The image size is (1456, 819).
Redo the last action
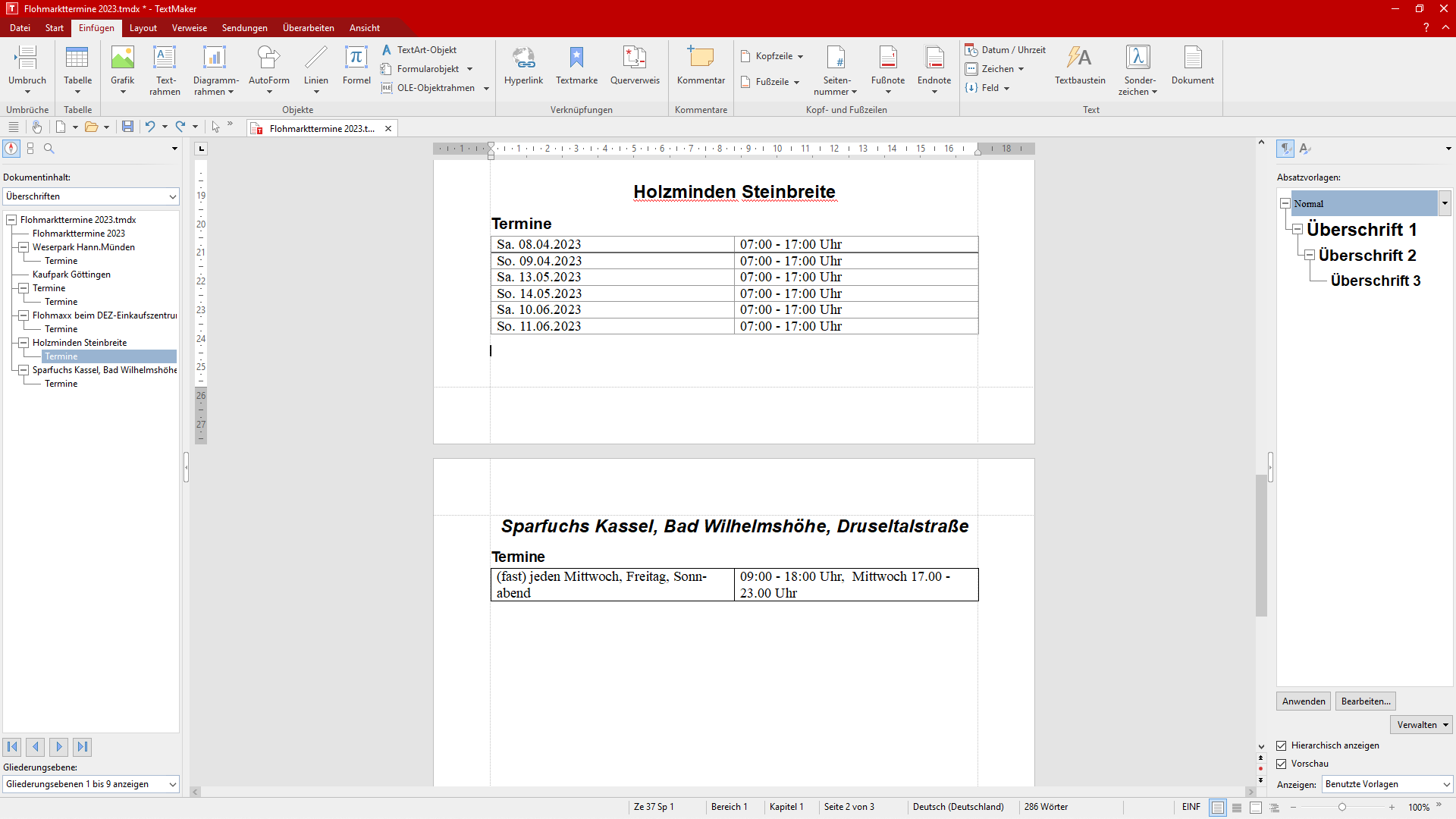point(180,127)
